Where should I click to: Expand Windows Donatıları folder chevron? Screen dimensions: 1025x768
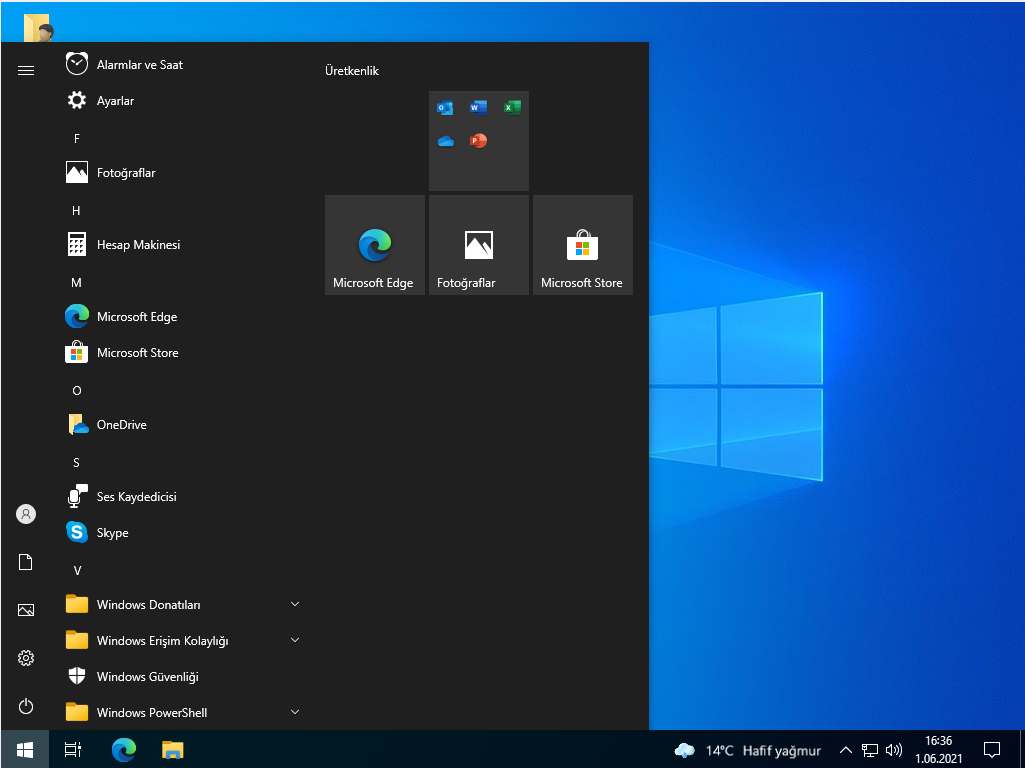(295, 604)
